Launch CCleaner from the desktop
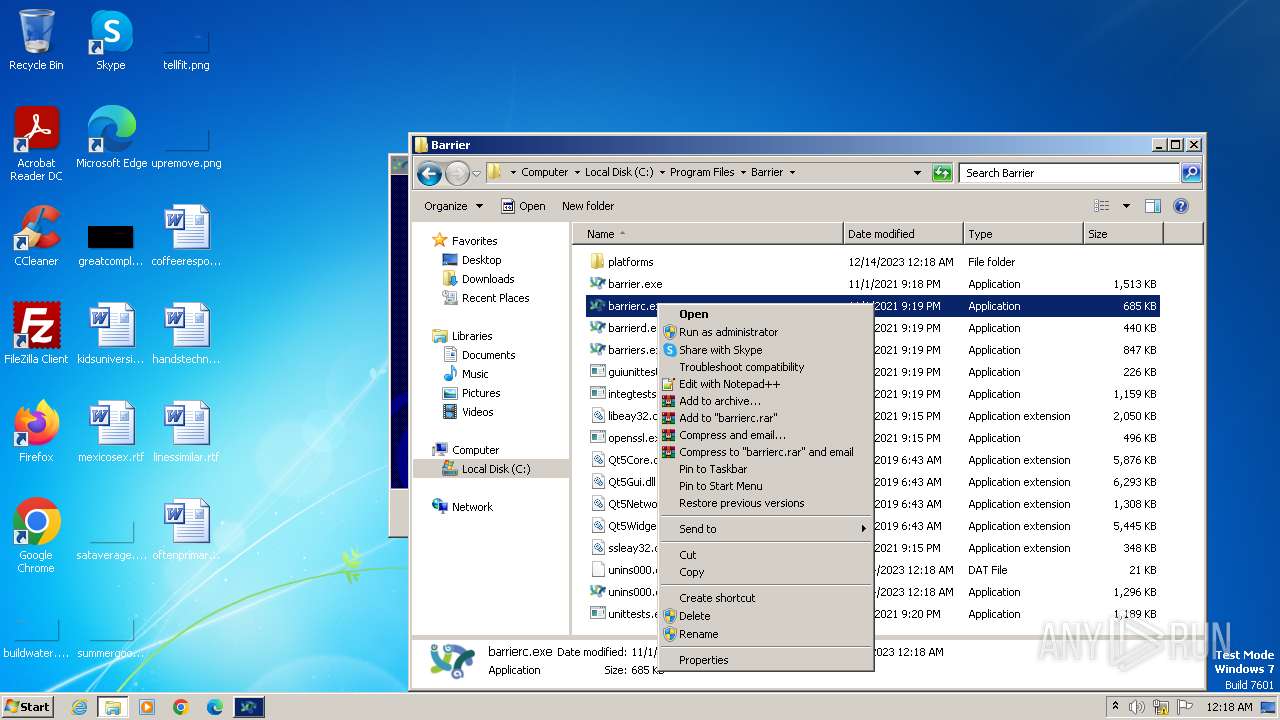1280x720 pixels. pos(36,236)
